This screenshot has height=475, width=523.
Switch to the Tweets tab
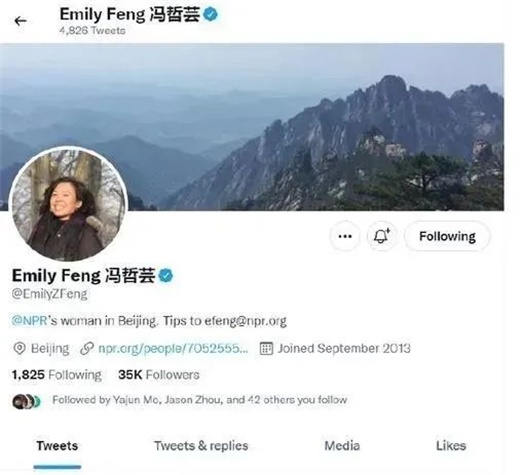coord(57,446)
